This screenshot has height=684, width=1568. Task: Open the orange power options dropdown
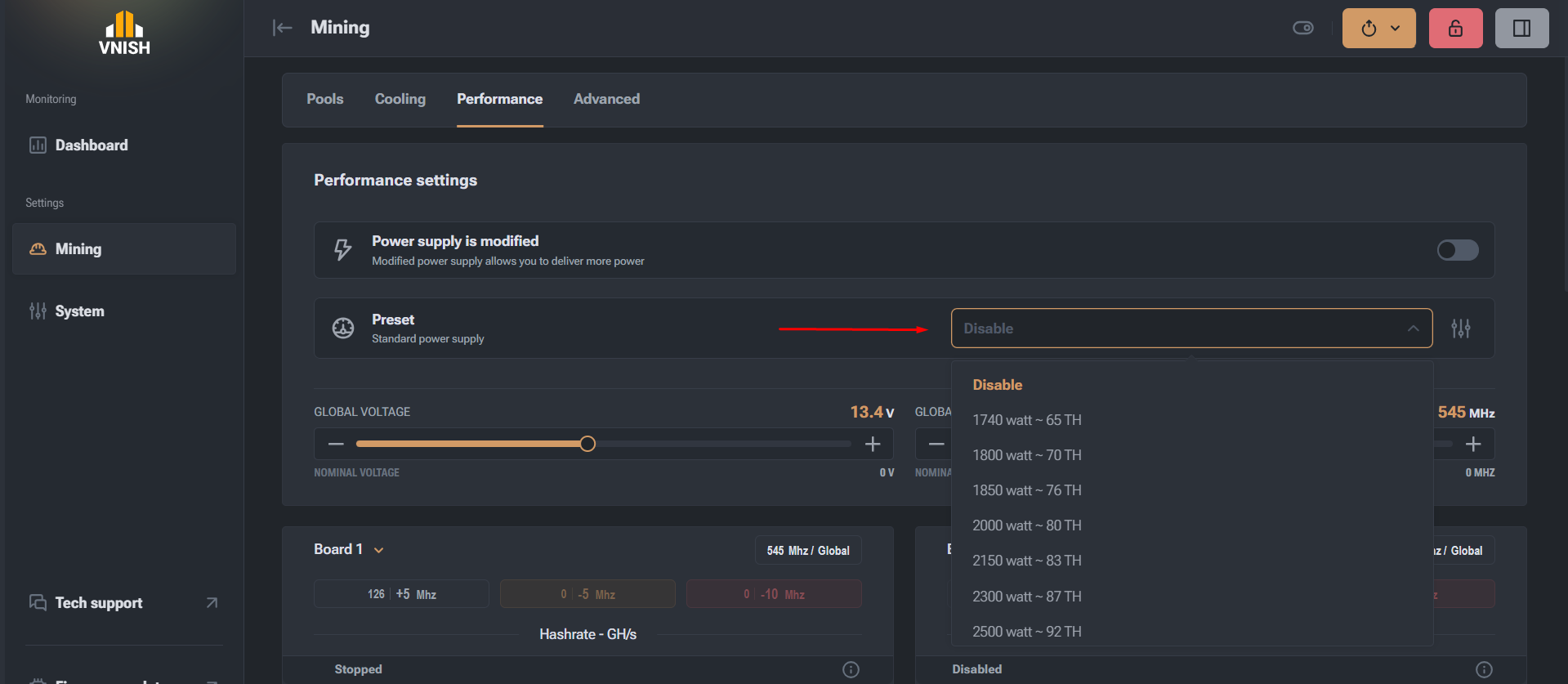click(x=1378, y=29)
